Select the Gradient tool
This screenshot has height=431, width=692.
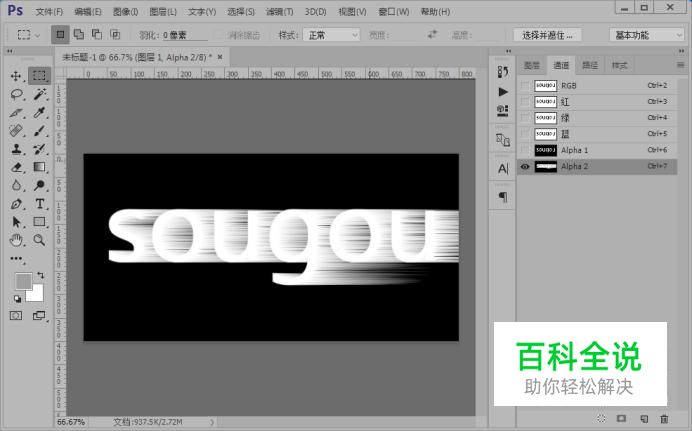tap(39, 167)
